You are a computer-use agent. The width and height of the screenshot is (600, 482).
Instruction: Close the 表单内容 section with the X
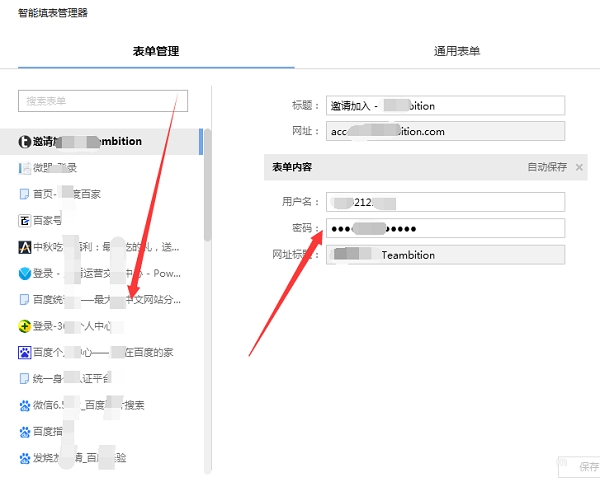click(579, 167)
